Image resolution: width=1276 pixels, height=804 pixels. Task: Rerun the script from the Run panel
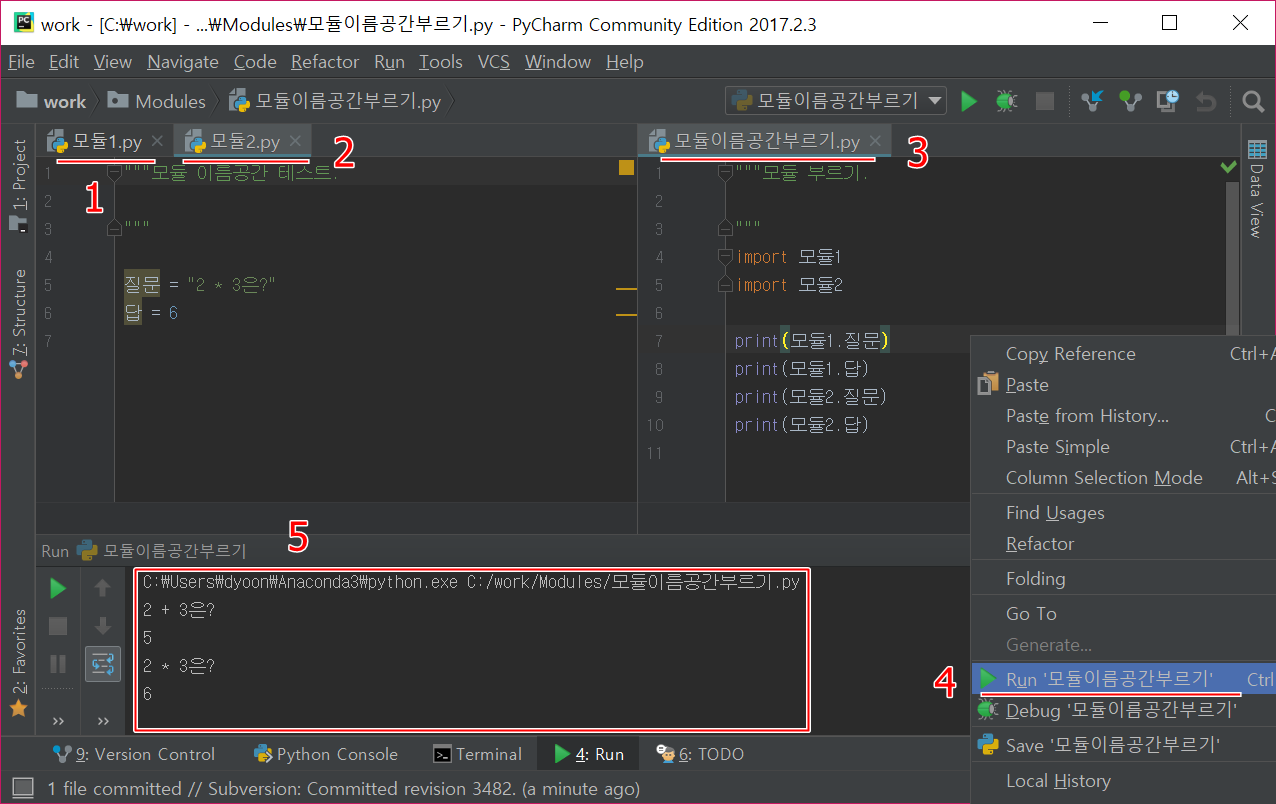(58, 589)
